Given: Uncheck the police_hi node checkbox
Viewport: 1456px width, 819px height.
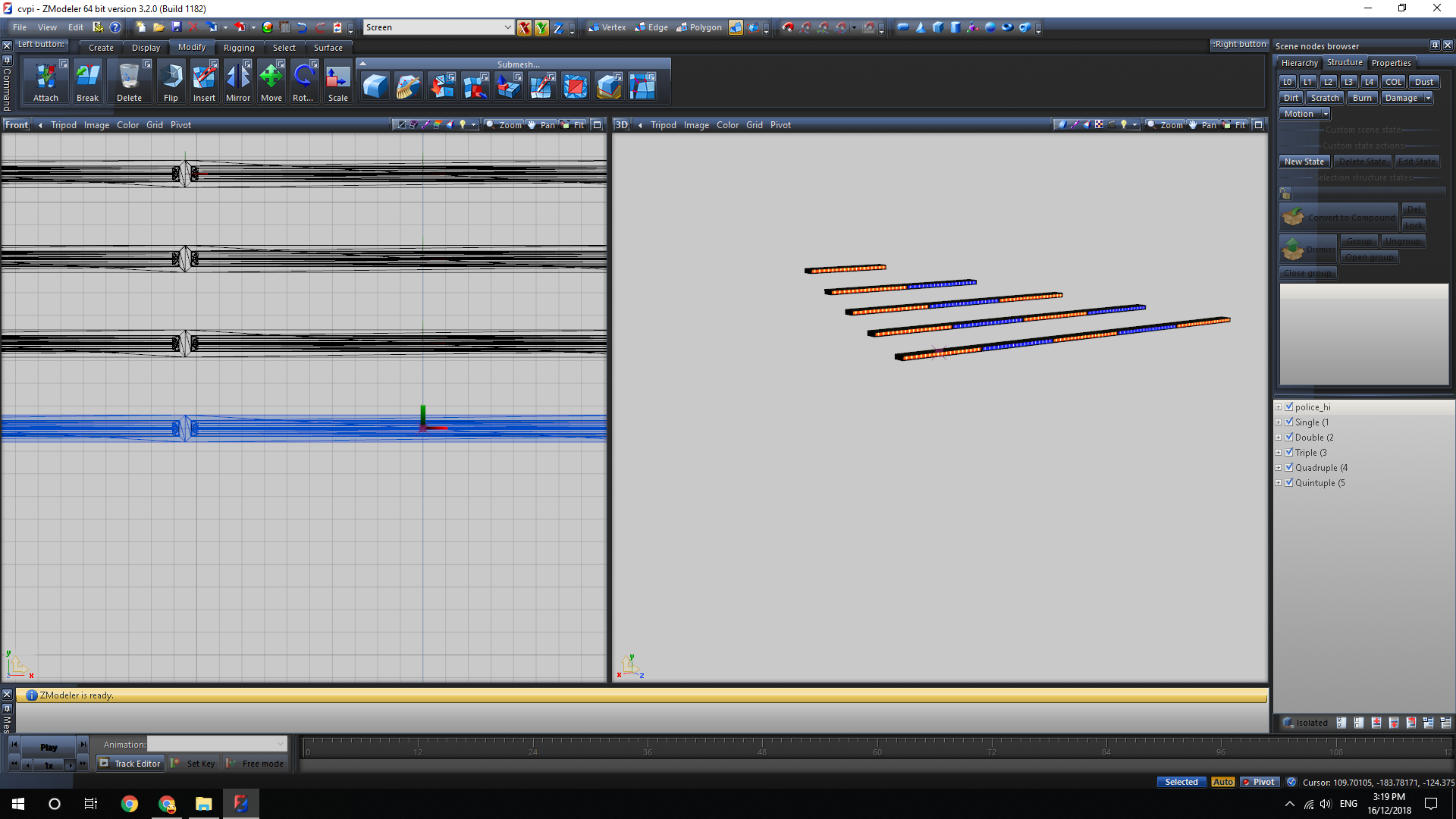Looking at the screenshot, I should (1289, 407).
